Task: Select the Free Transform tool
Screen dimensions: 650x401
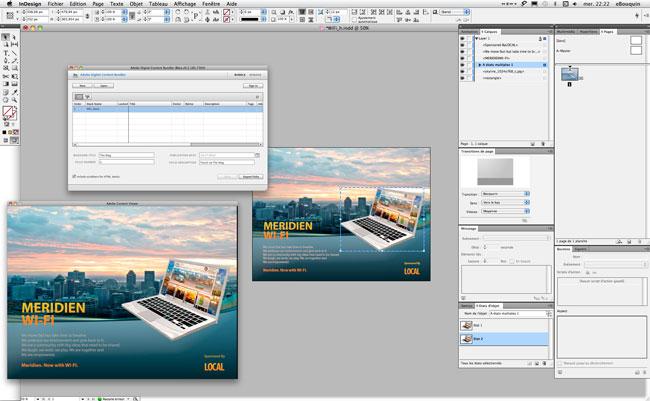Action: pyautogui.click(x=14, y=76)
